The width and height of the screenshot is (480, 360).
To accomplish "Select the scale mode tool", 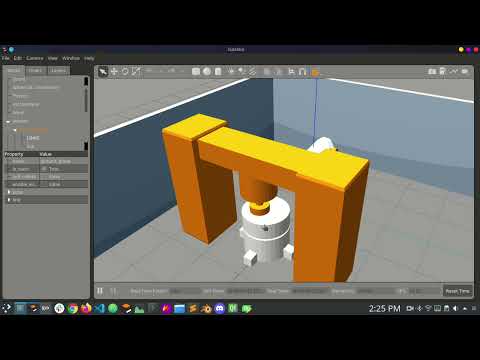I will point(136,72).
